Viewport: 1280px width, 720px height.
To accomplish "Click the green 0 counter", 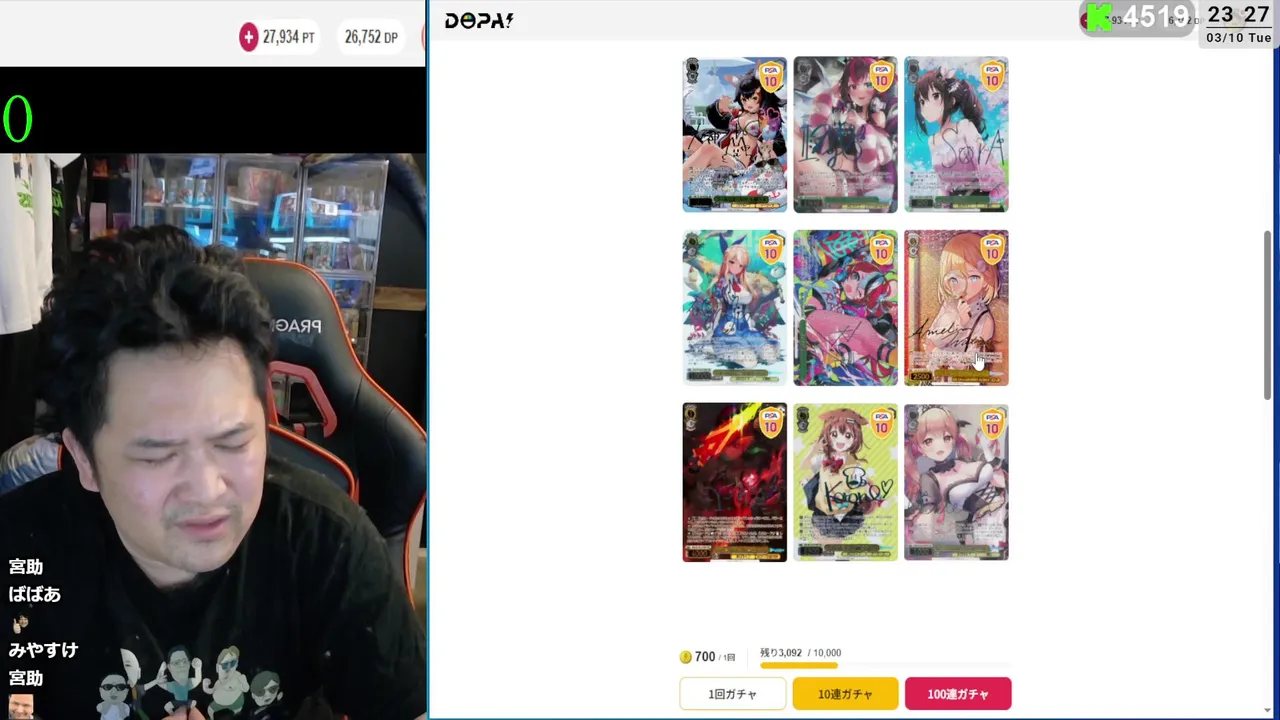I will 17,120.
